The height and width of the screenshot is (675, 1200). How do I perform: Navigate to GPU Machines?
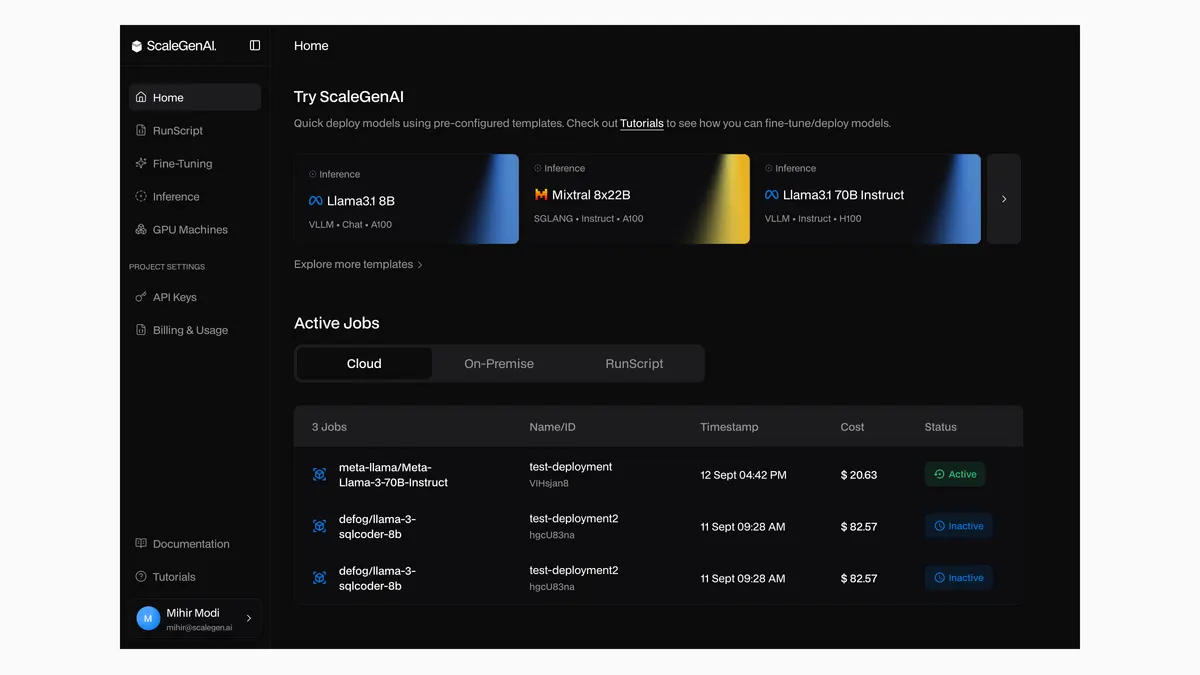[x=195, y=229]
